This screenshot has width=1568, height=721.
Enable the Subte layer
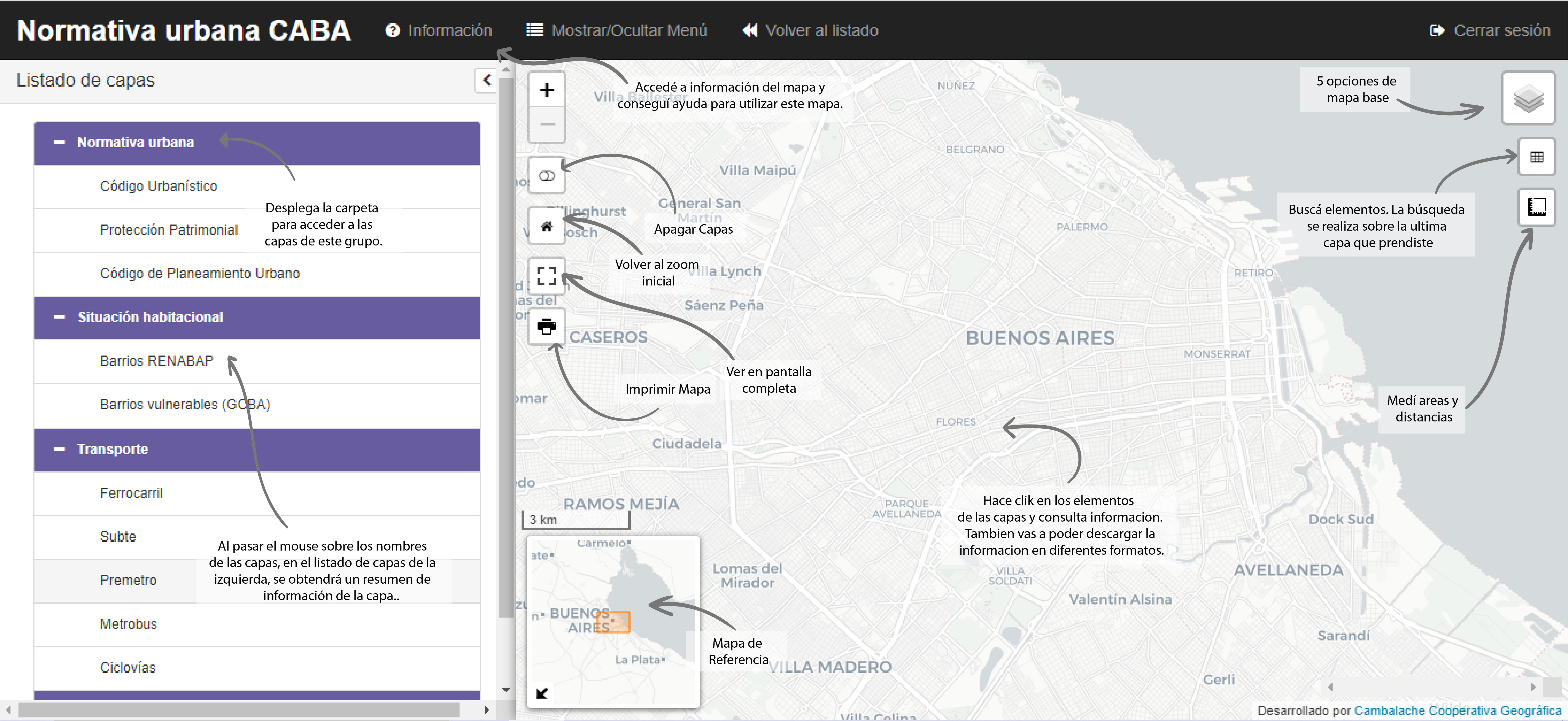(x=257, y=537)
